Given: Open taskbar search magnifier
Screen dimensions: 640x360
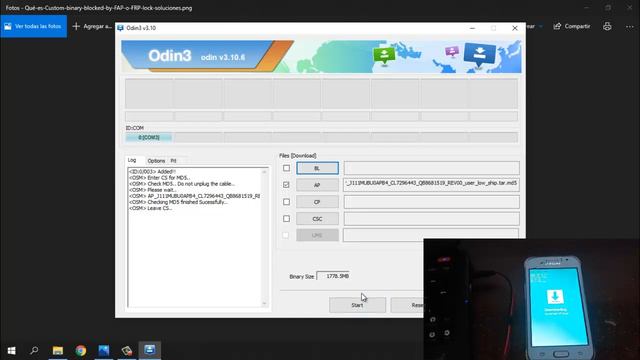Looking at the screenshot, I should pos(34,350).
